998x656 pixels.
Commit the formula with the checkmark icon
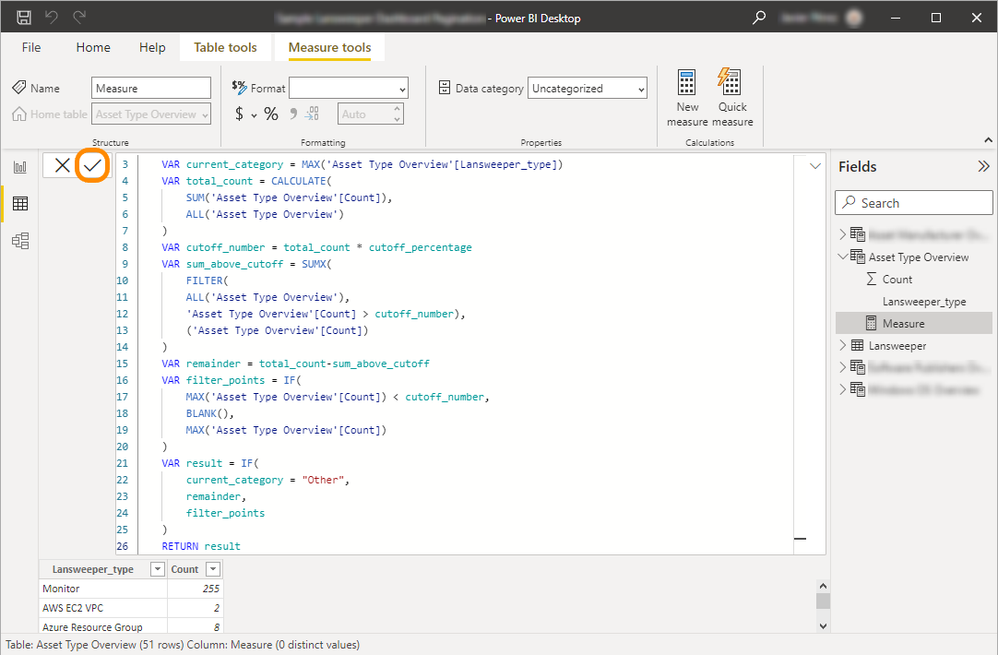(x=92, y=166)
